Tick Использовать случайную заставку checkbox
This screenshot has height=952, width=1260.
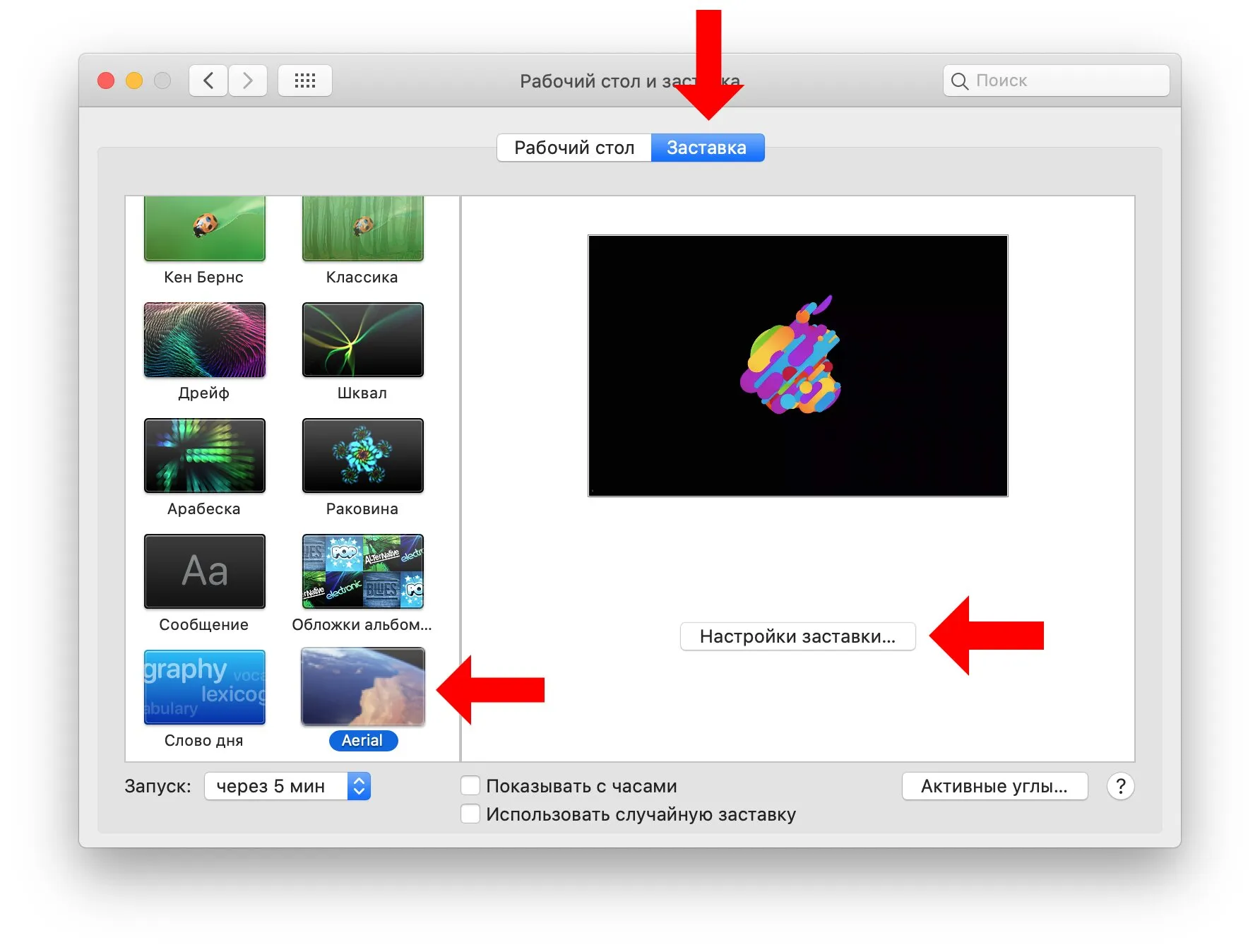[x=470, y=814]
